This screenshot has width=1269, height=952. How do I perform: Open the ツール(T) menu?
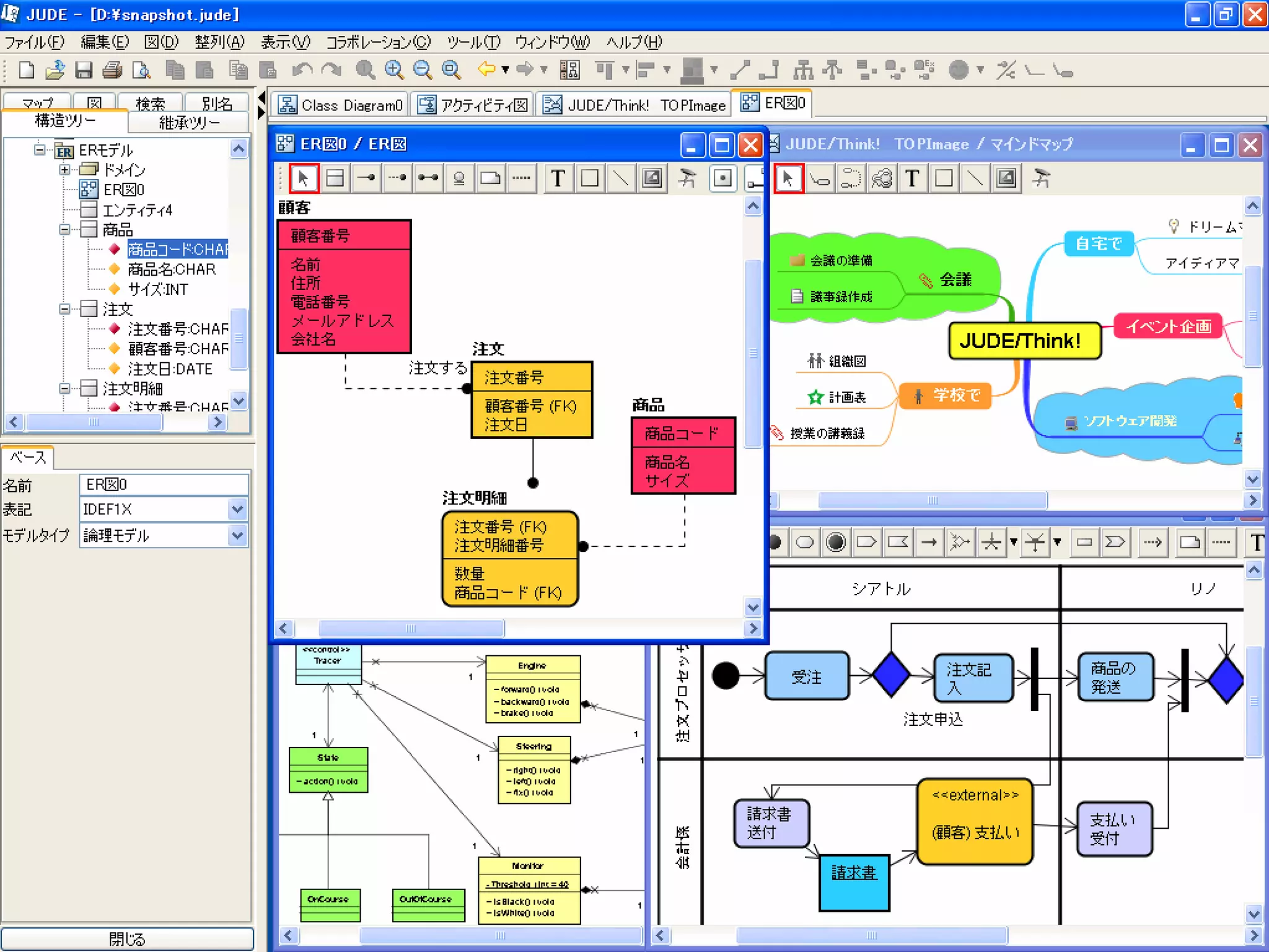click(473, 42)
